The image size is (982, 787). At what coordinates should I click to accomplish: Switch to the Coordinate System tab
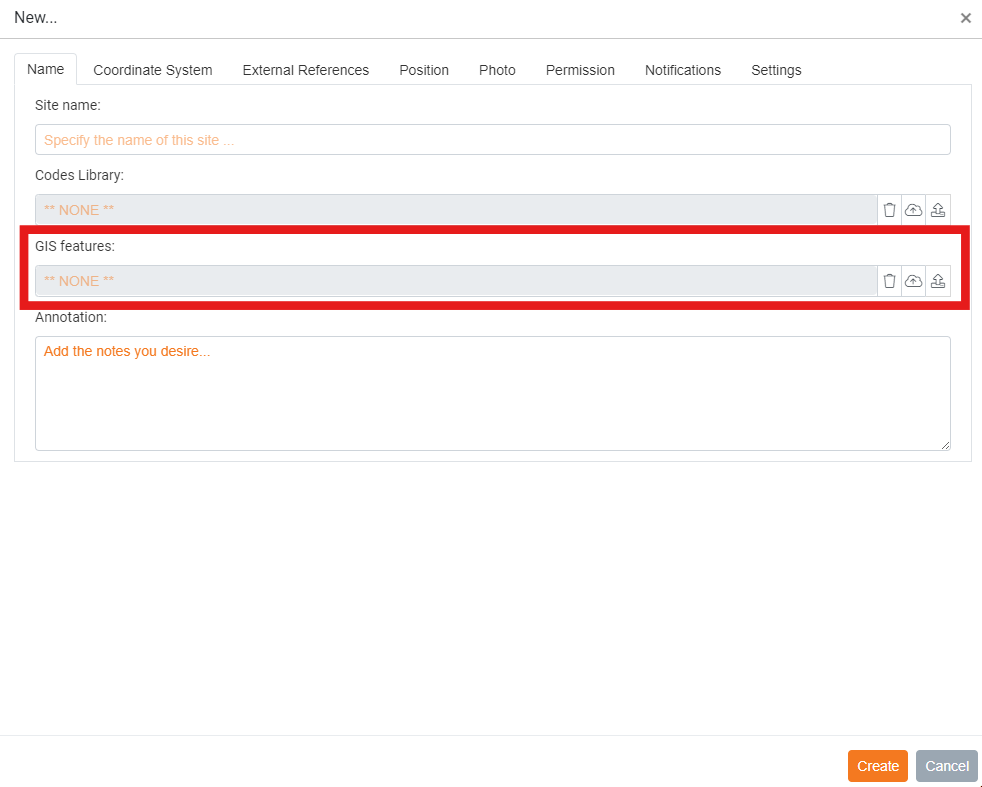[x=153, y=70]
